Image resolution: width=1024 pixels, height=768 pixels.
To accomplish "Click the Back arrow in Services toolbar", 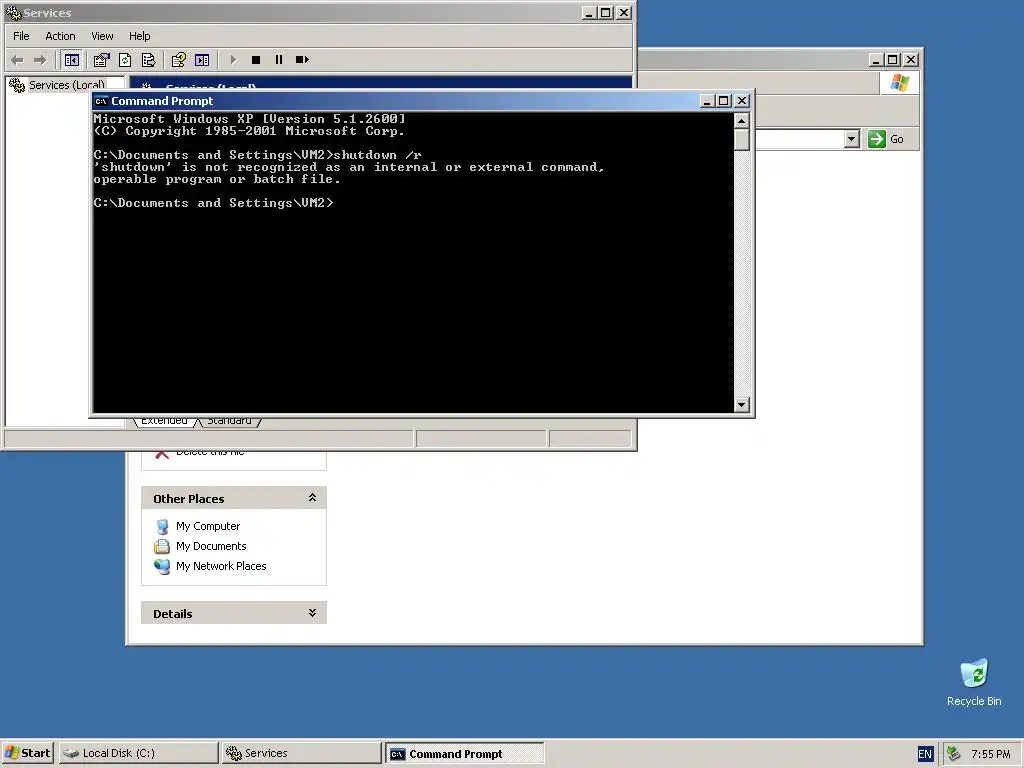I will click(18, 60).
